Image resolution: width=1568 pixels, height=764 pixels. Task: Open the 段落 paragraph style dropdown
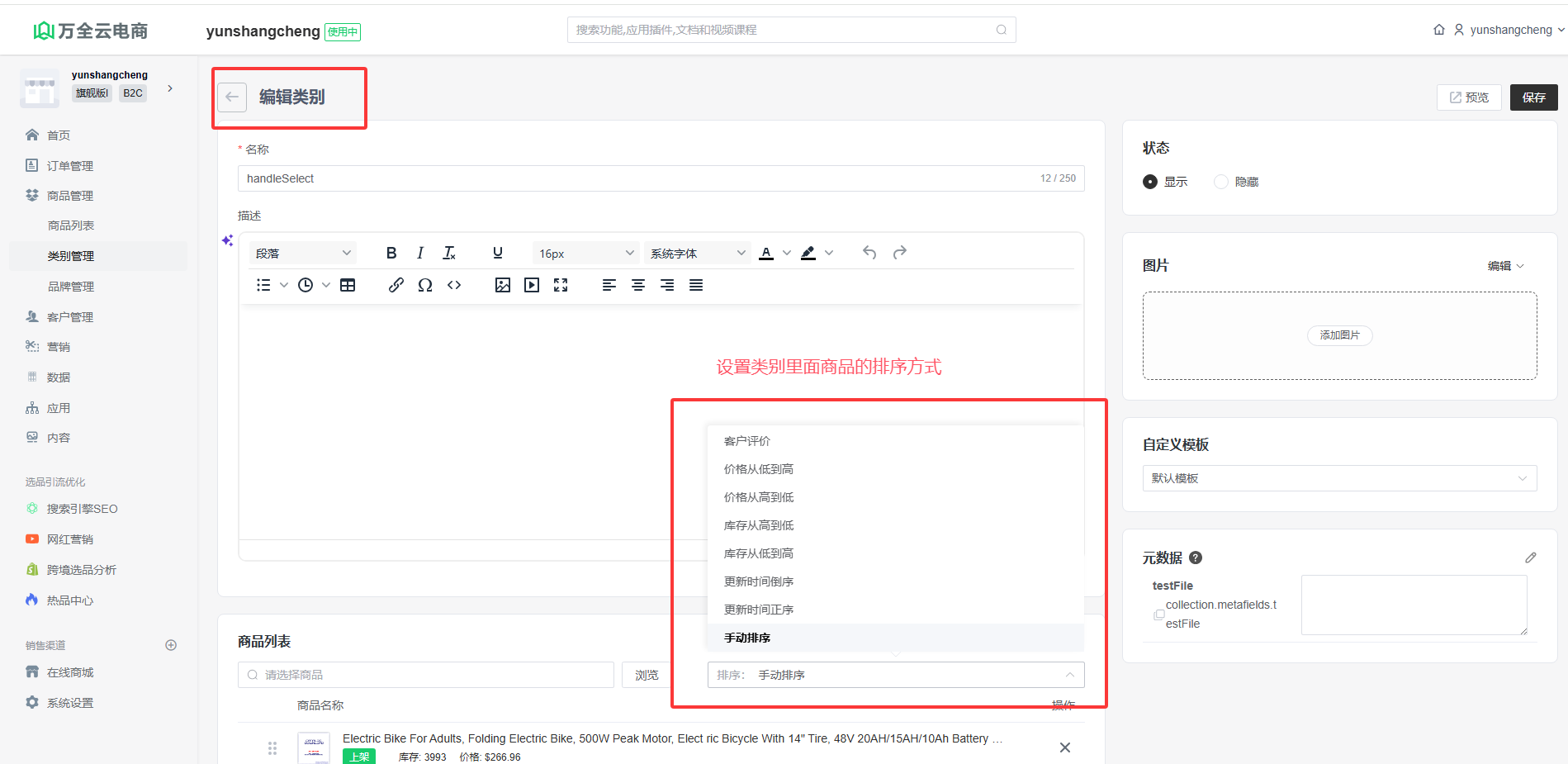tap(303, 254)
